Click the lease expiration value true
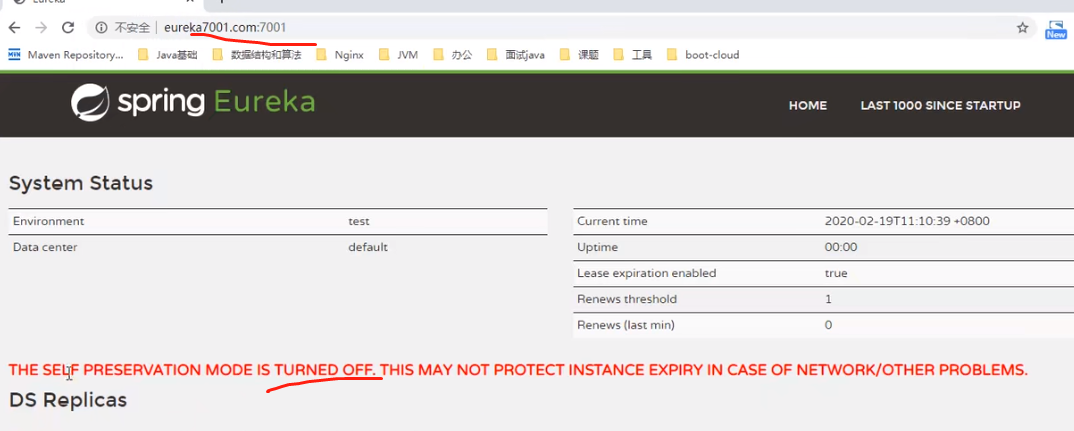 pos(836,273)
